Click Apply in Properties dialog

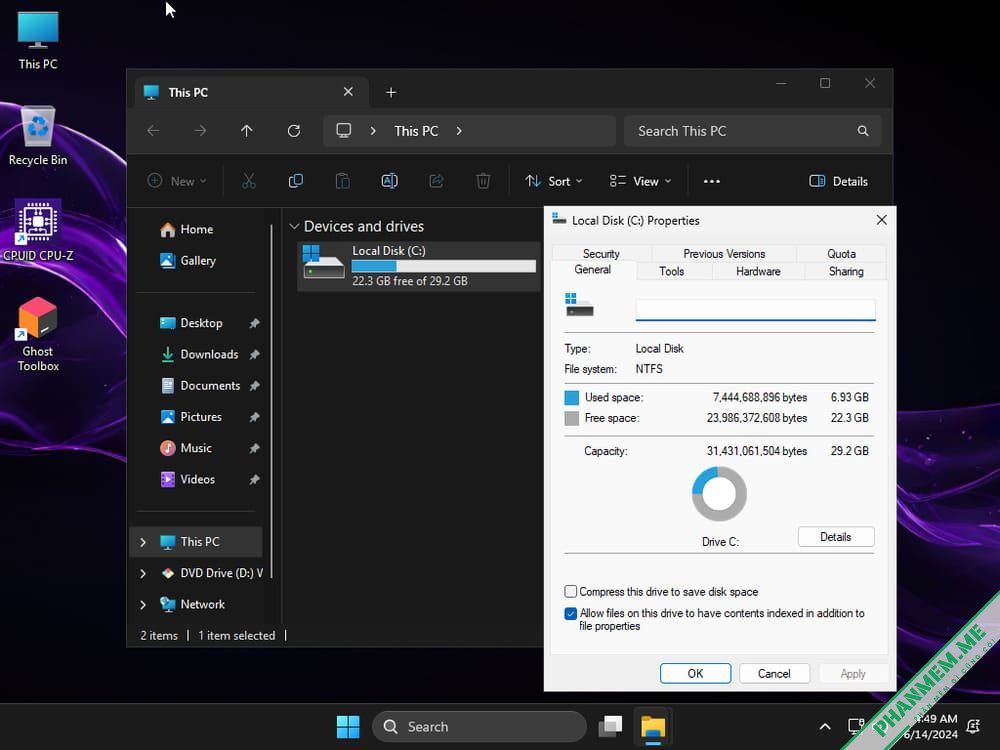click(x=853, y=673)
